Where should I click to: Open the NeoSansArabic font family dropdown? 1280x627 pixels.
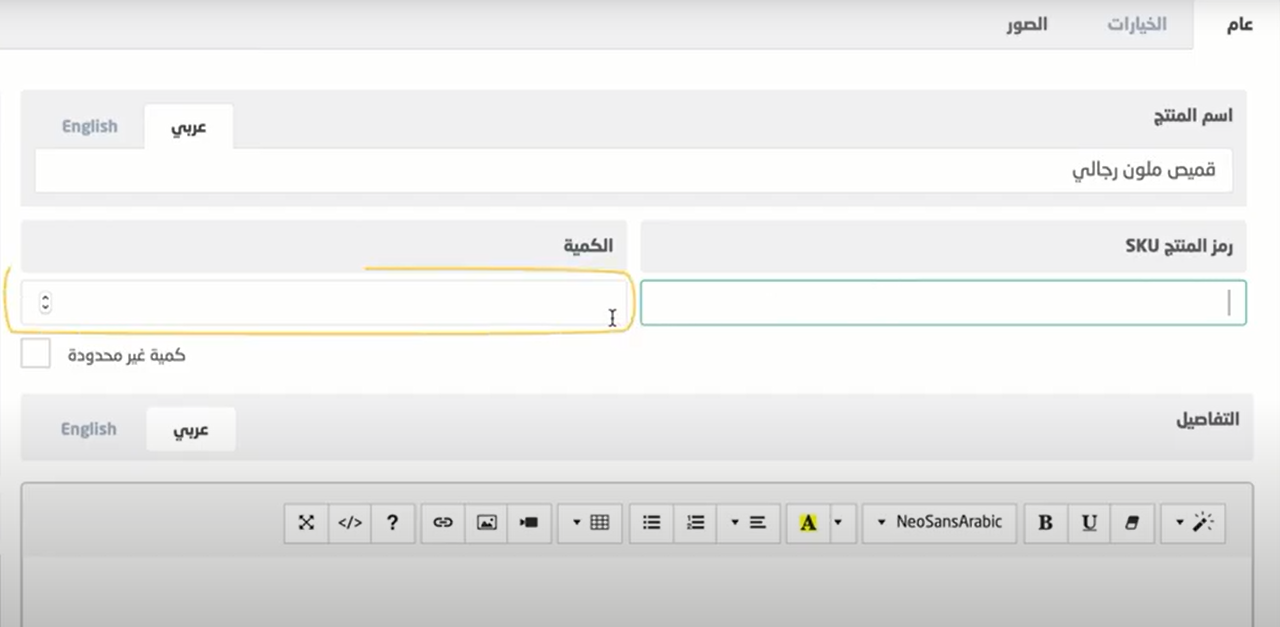[939, 522]
